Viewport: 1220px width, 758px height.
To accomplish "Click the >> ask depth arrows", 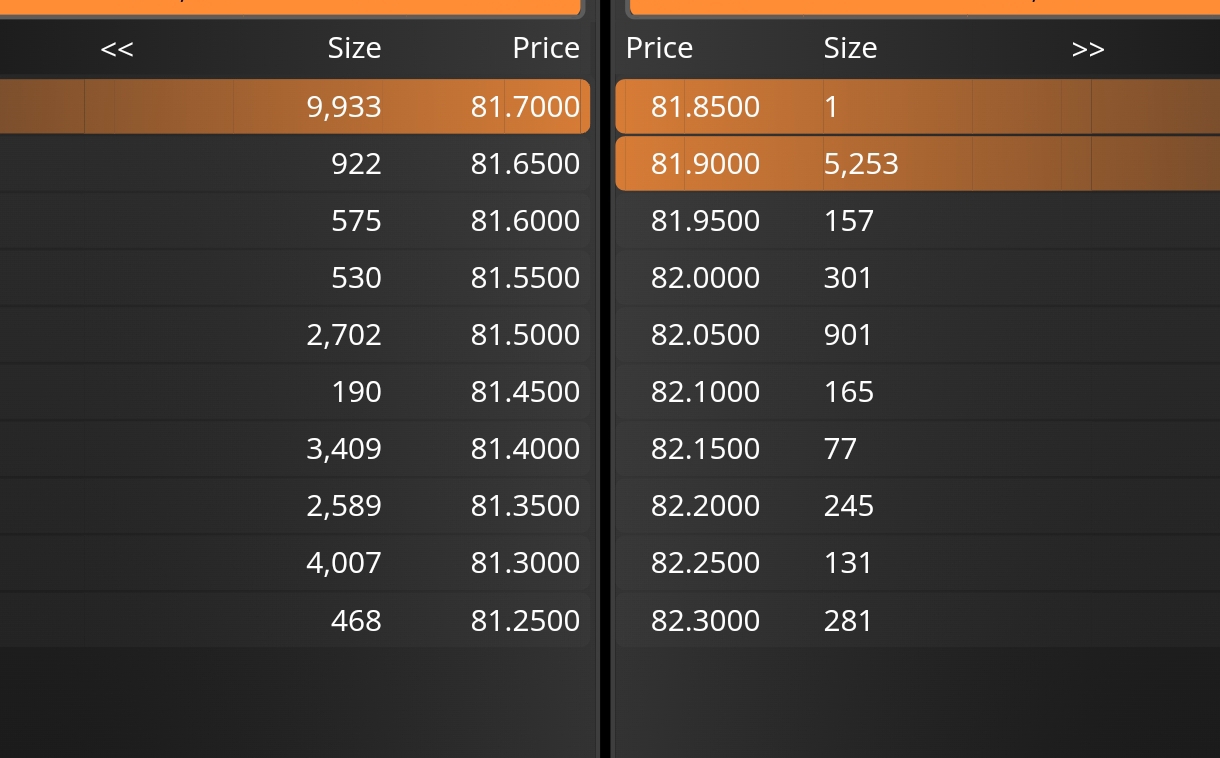I will [x=1088, y=49].
